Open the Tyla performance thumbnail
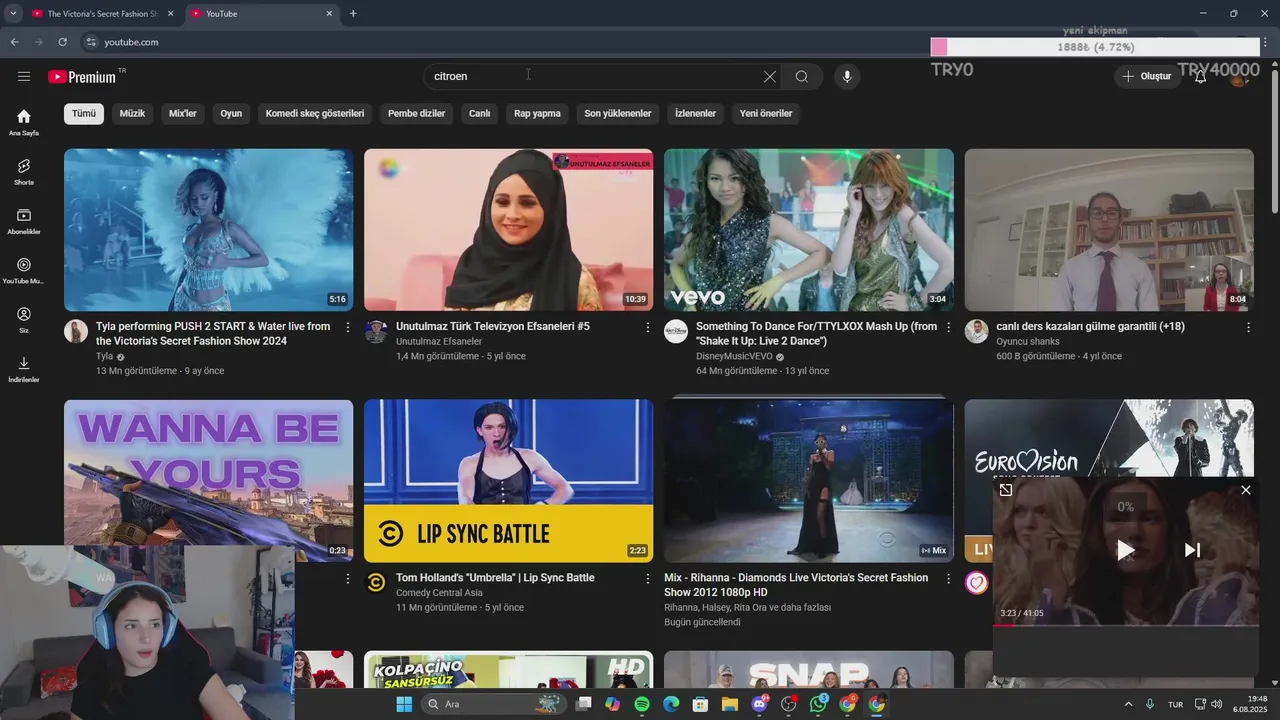 pyautogui.click(x=208, y=230)
